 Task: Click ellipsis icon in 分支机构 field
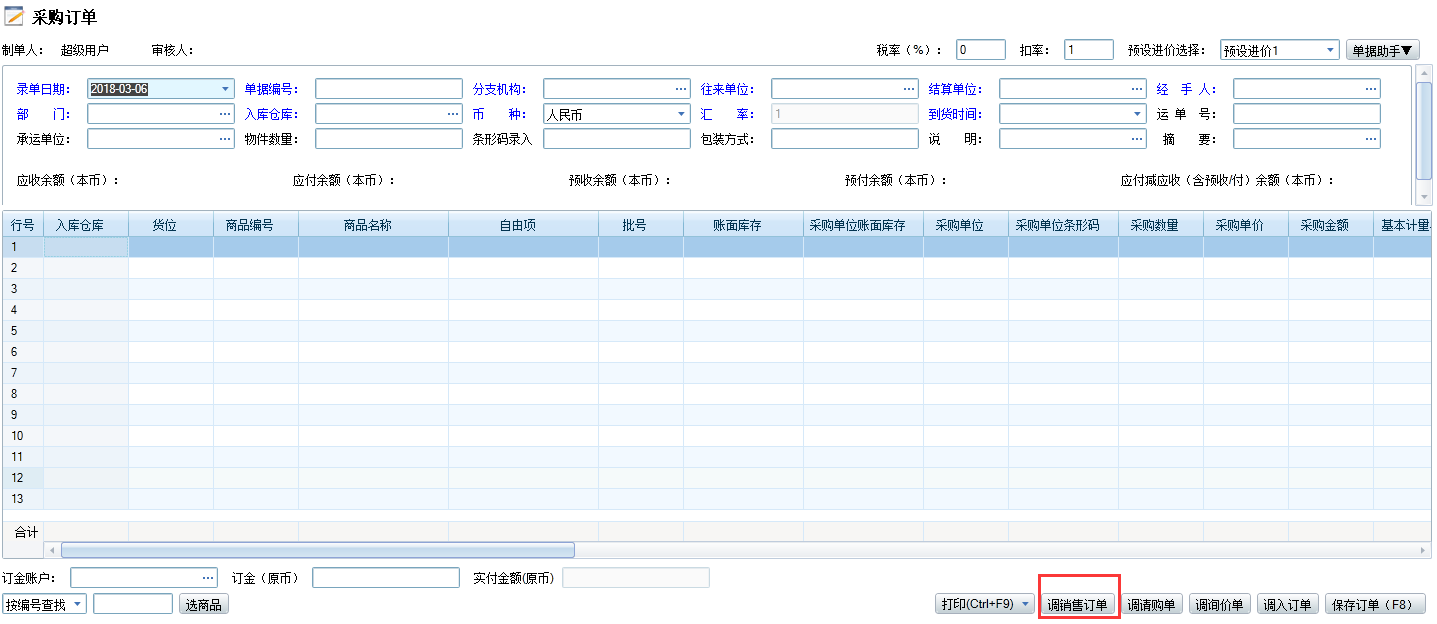[x=681, y=89]
